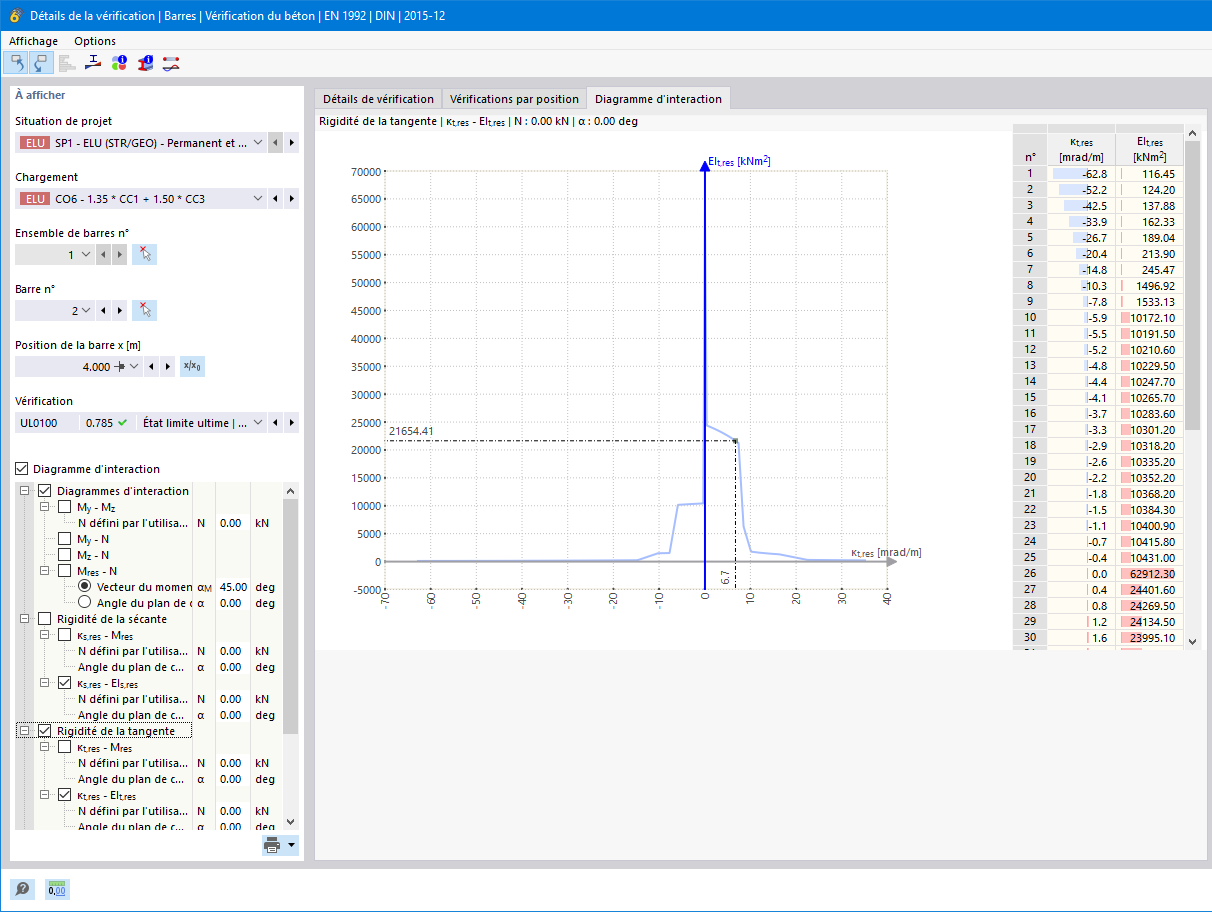Collapse the Diagrammes d'interaction tree node
The width and height of the screenshot is (1212, 912).
click(25, 491)
